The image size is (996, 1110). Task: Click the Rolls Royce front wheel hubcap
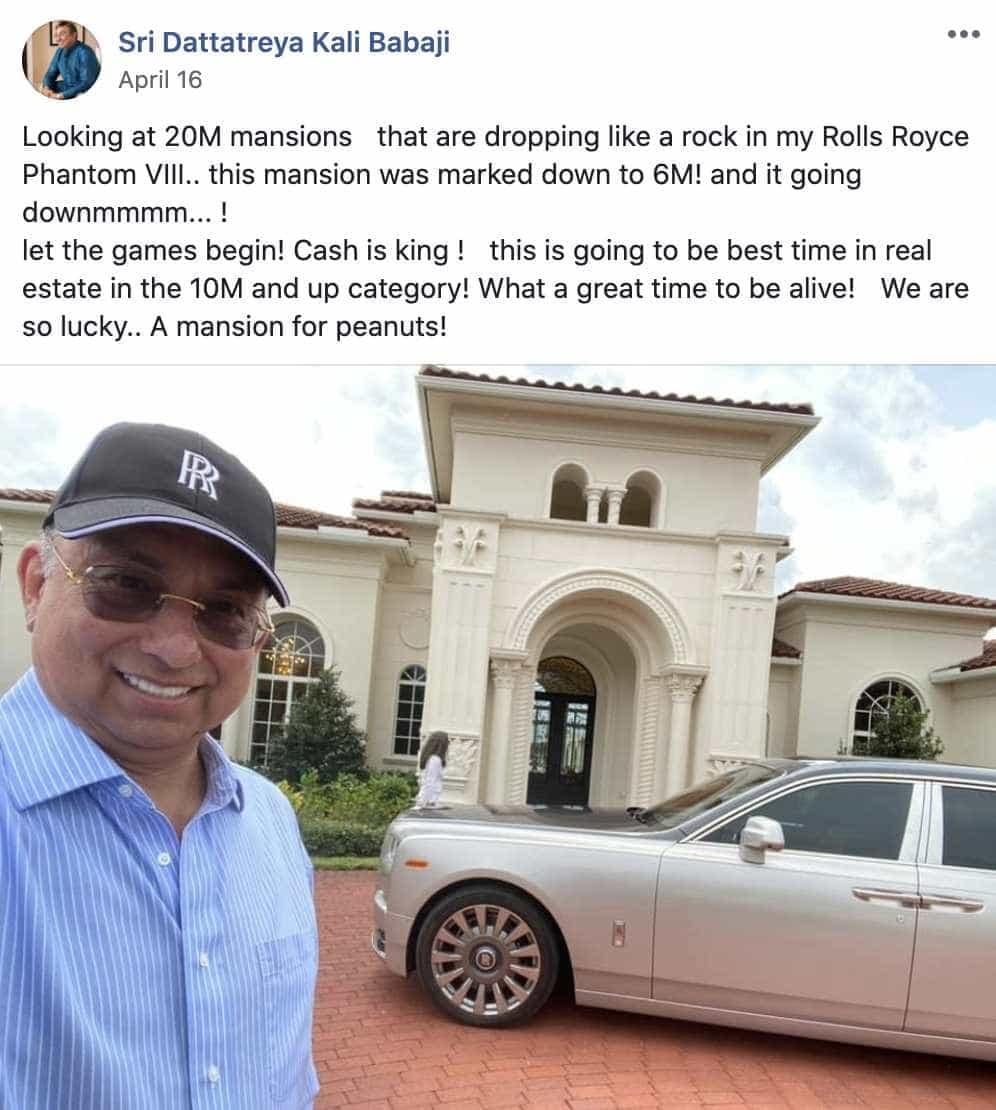486,960
